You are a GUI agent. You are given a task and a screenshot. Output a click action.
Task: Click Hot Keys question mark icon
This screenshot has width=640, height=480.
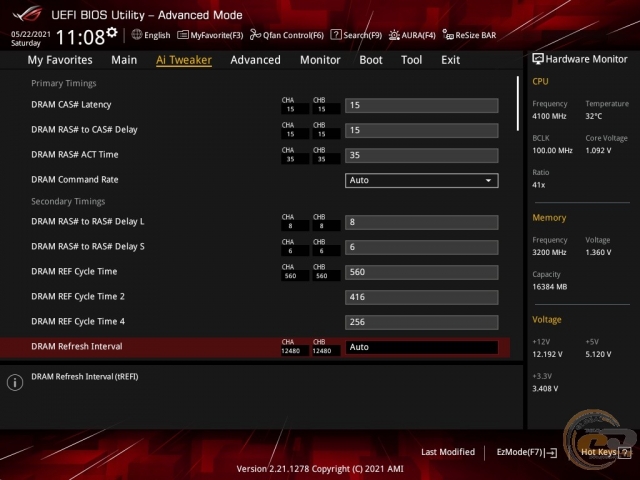pos(624,452)
